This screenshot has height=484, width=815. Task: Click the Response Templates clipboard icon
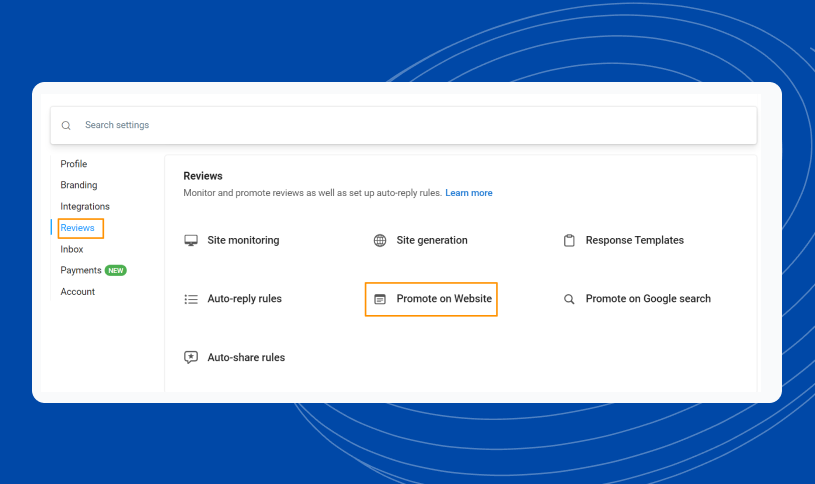[x=569, y=240]
